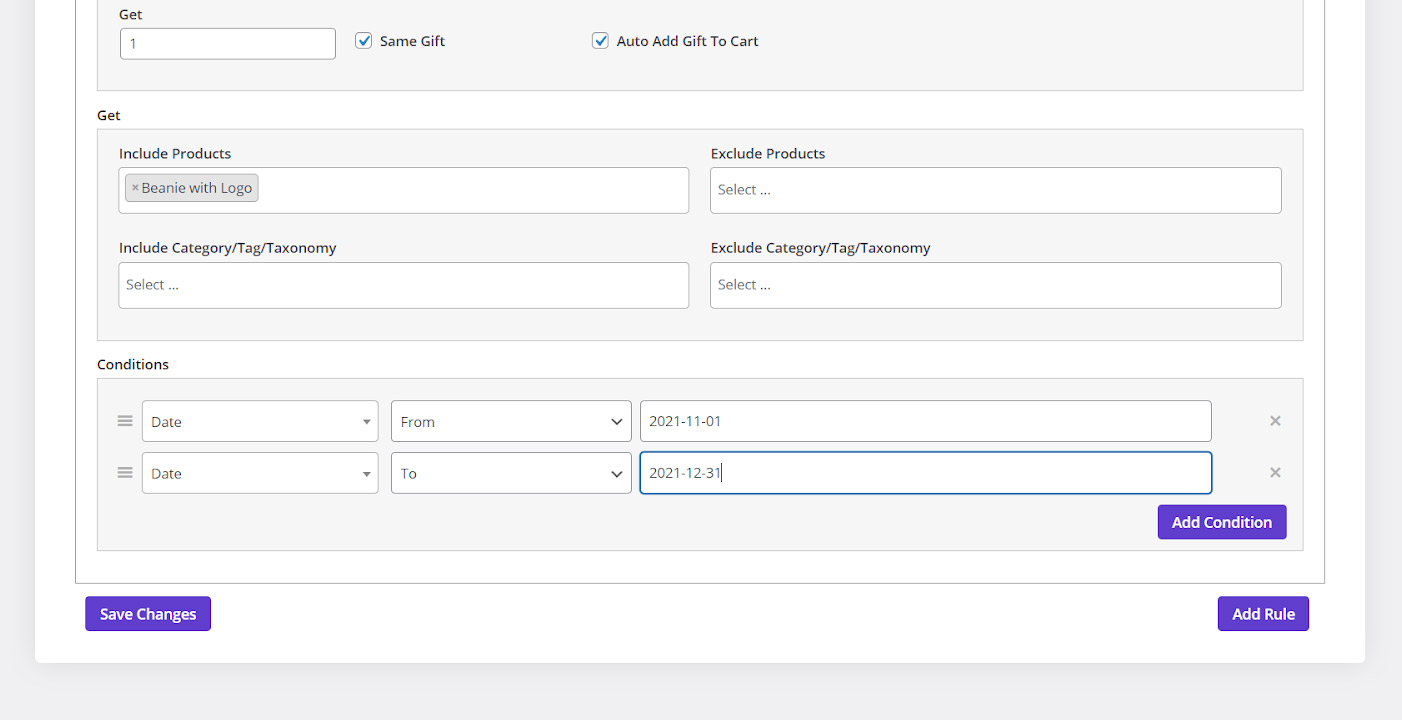
Task: Grab the drag handle of the From date condition
Action: coord(125,421)
